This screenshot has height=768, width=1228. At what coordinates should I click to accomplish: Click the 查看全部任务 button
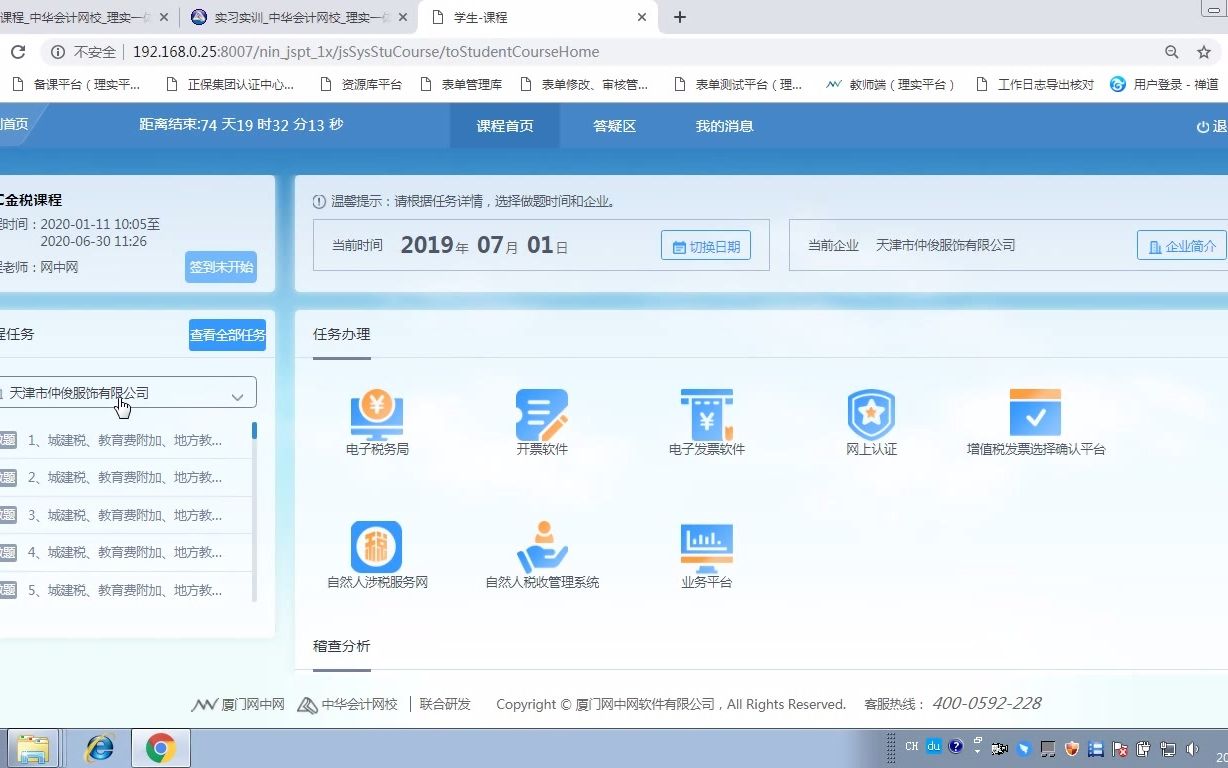(x=227, y=334)
